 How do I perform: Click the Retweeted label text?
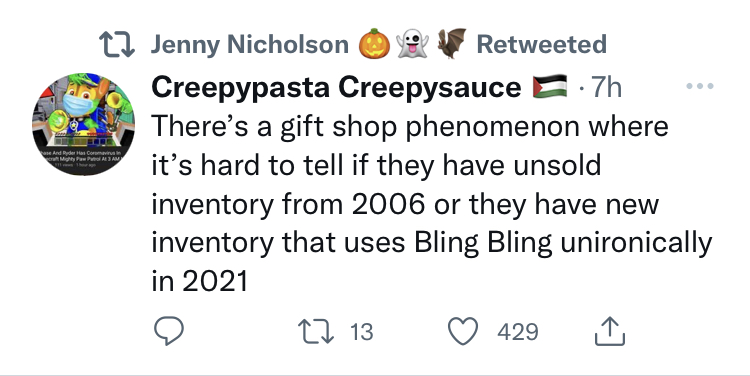(x=542, y=44)
